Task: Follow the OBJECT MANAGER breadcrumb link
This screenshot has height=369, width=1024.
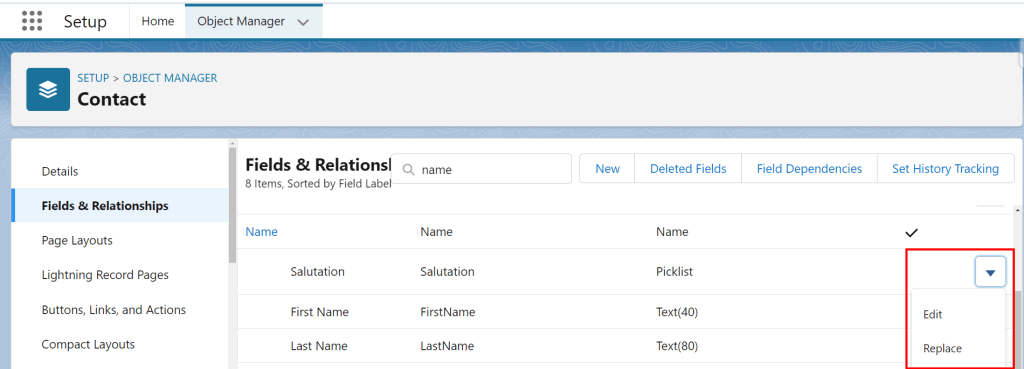Action: point(170,78)
